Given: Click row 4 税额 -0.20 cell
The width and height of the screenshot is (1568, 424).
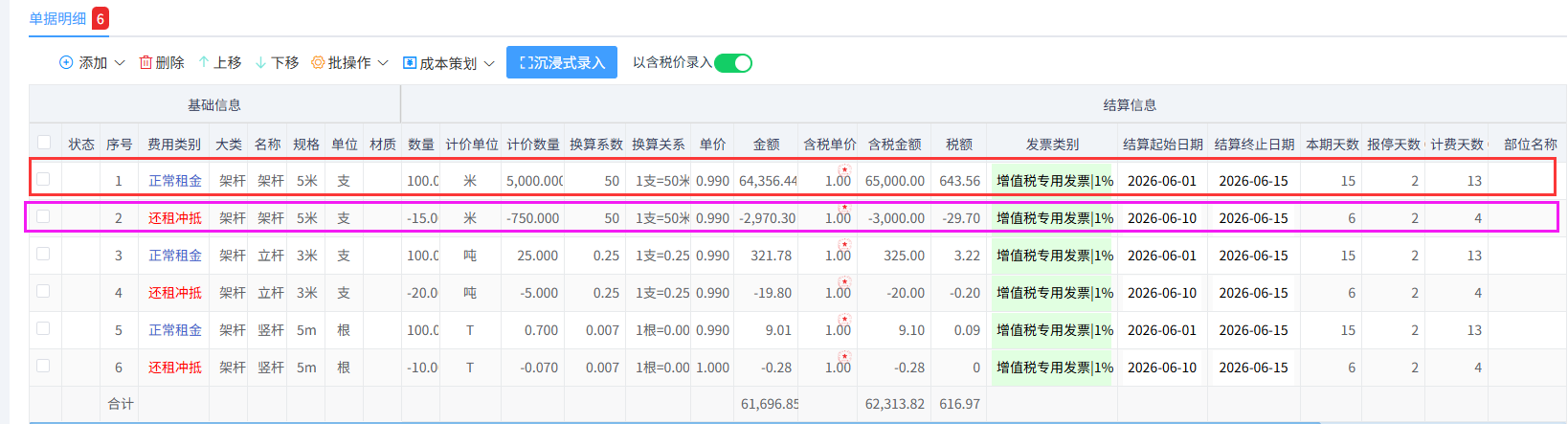Looking at the screenshot, I should click(x=960, y=292).
